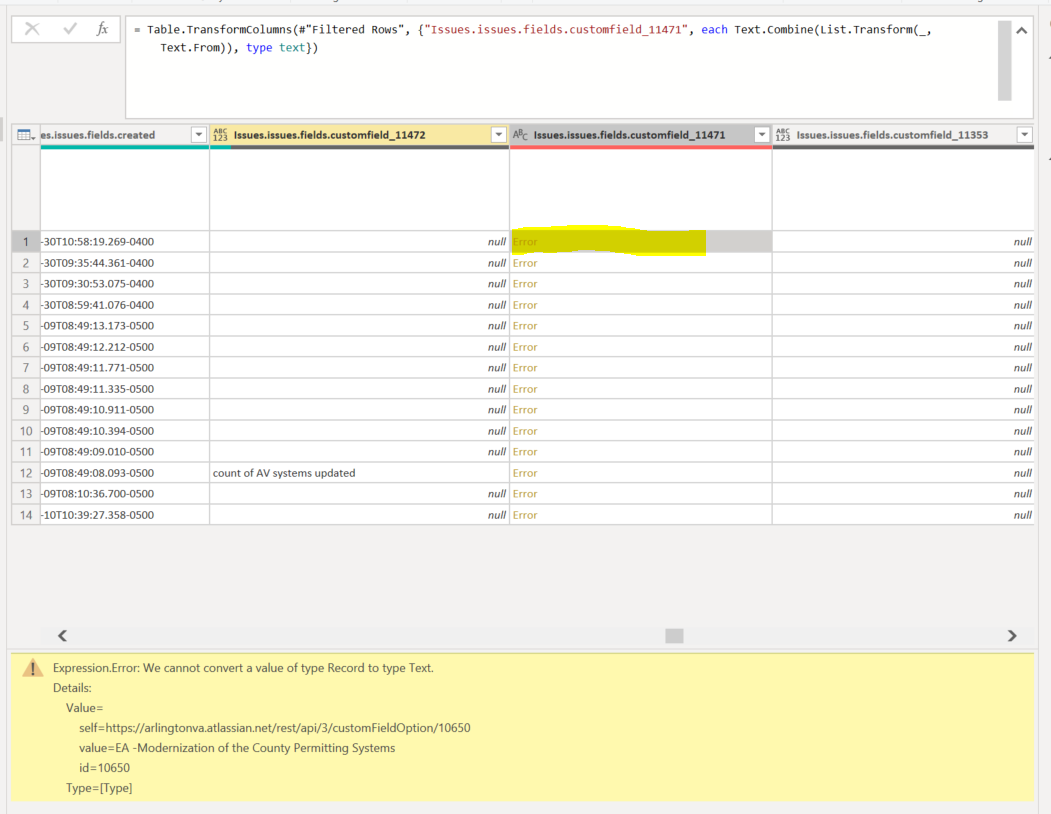Image resolution: width=1051 pixels, height=814 pixels.
Task: Click the horizontal scrollbar thumb
Action: point(674,636)
